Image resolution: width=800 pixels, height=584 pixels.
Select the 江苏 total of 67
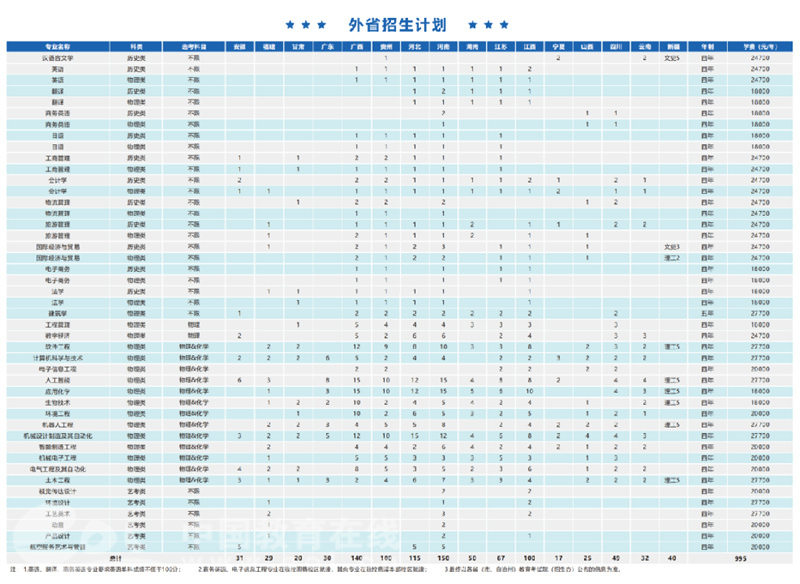point(501,558)
